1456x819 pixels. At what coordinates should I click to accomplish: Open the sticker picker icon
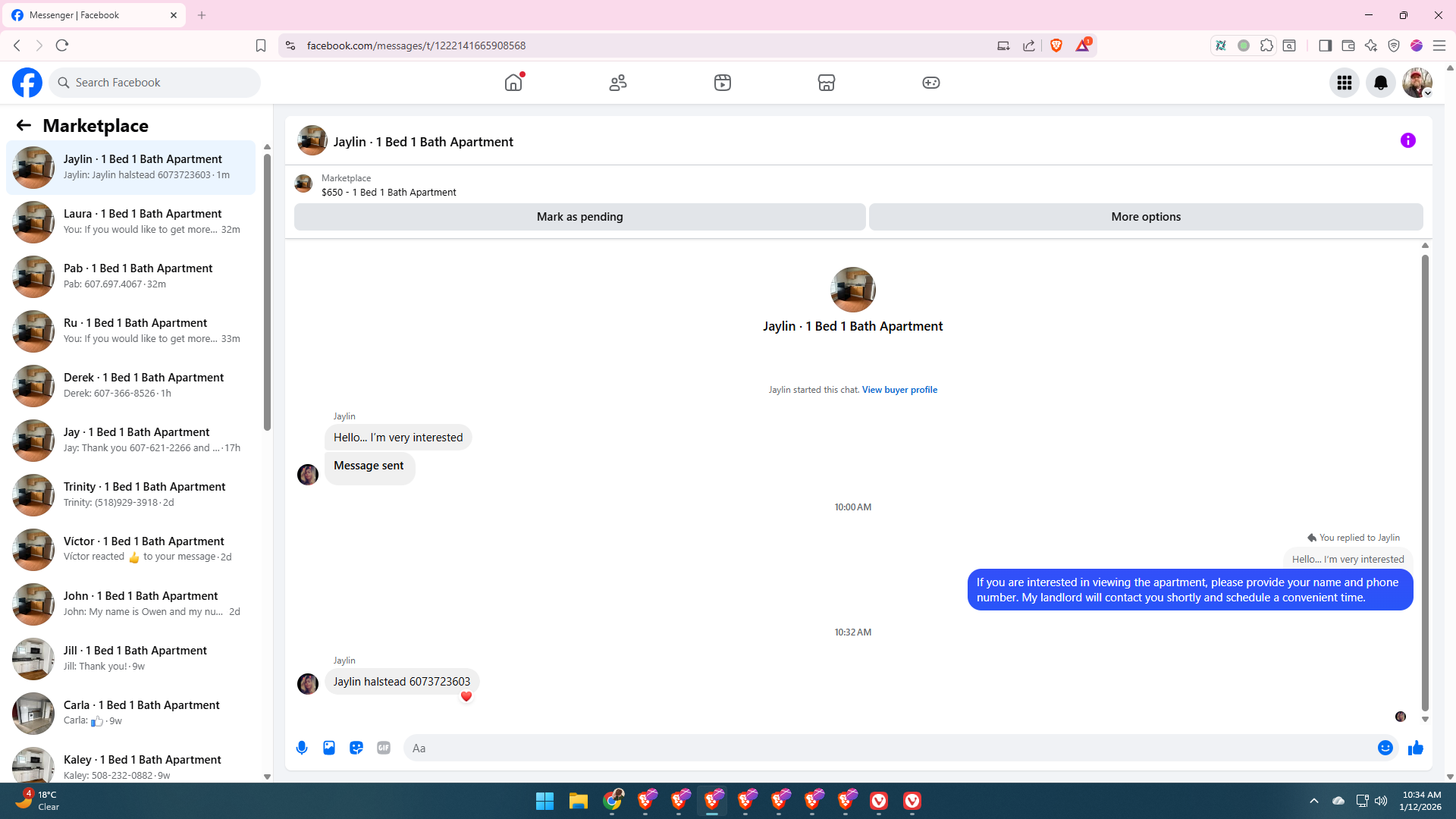point(356,748)
